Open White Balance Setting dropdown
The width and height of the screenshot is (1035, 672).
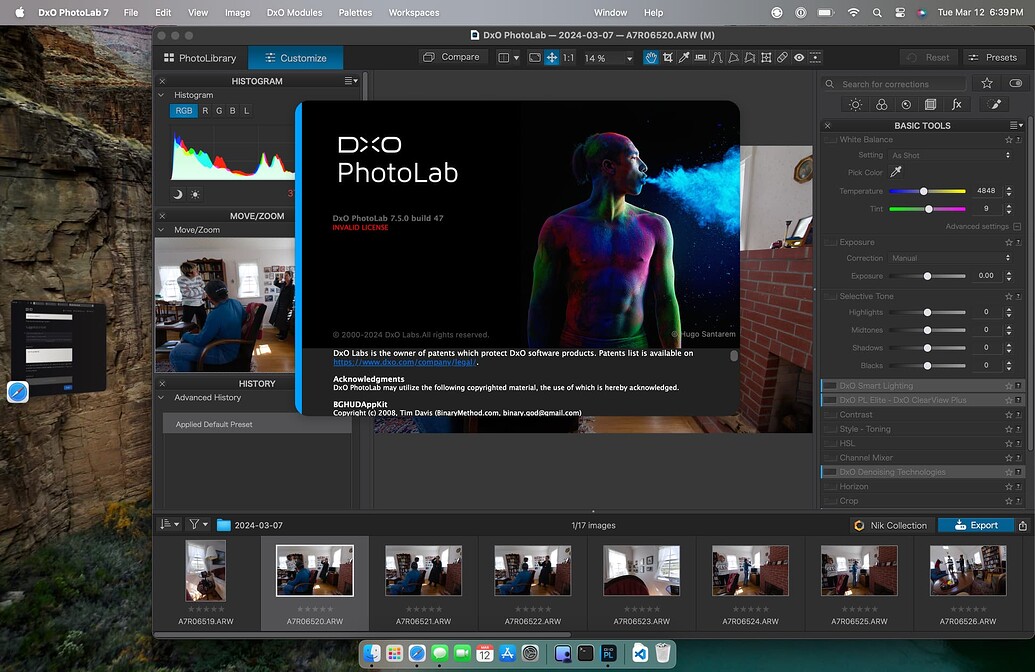pyautogui.click(x=950, y=155)
